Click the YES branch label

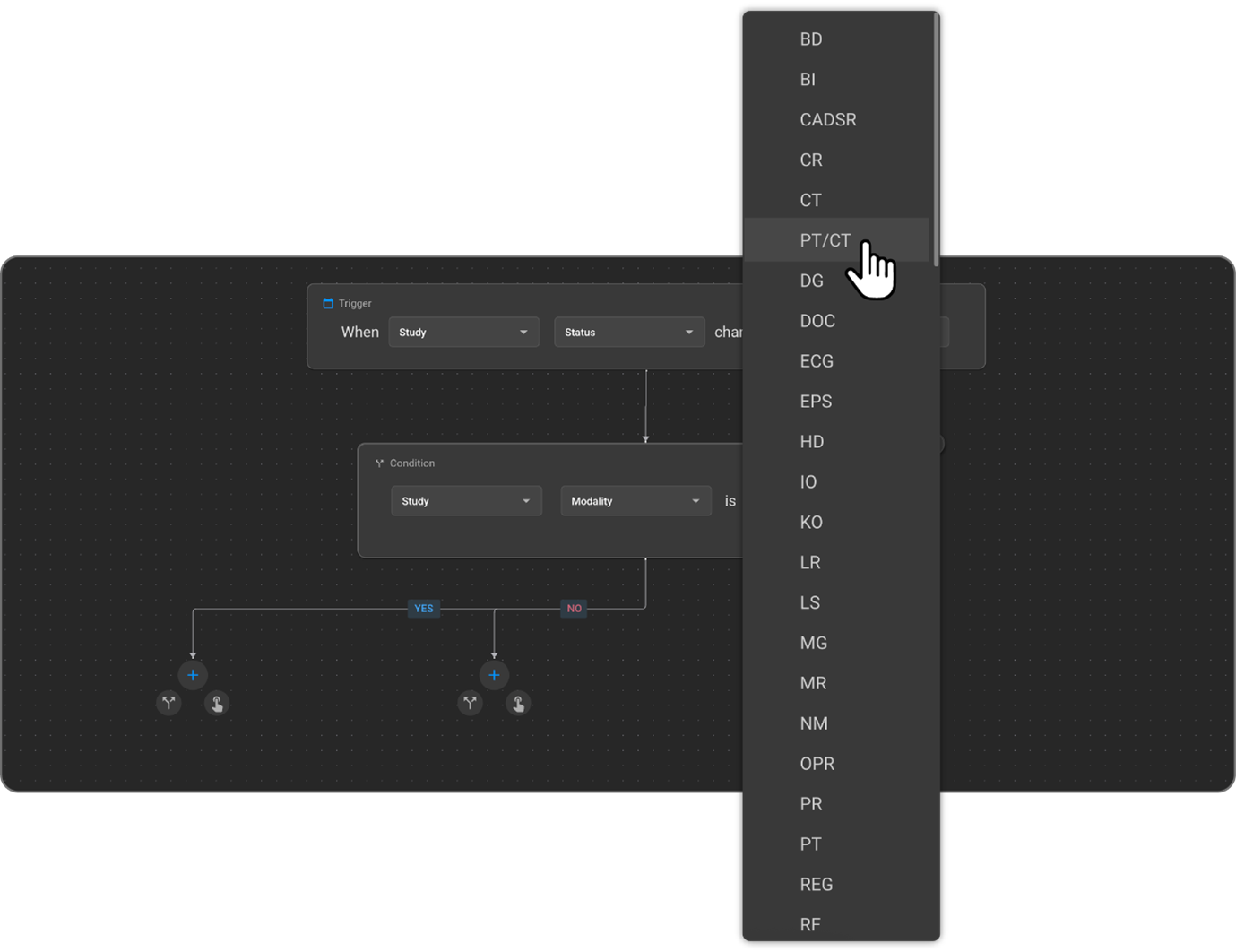click(424, 609)
